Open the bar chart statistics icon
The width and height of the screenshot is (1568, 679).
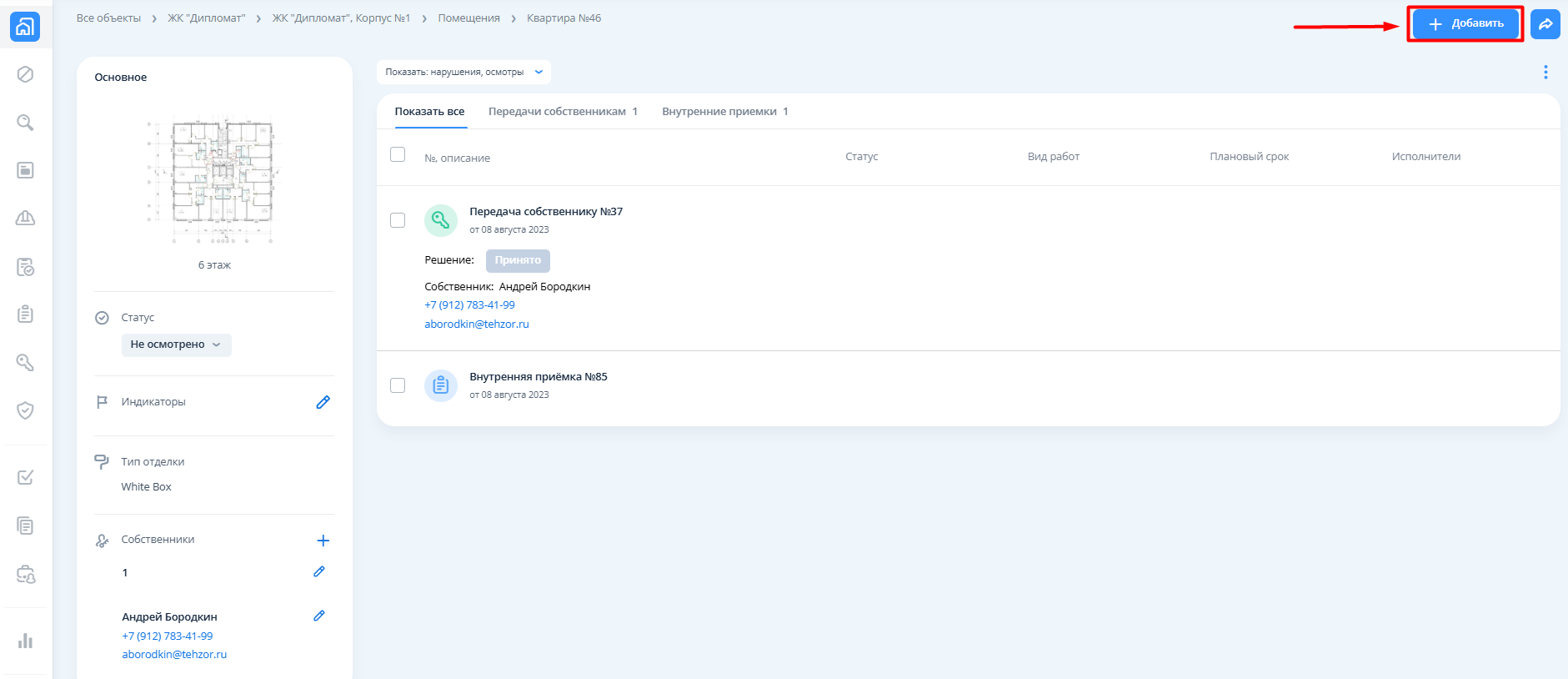[25, 641]
